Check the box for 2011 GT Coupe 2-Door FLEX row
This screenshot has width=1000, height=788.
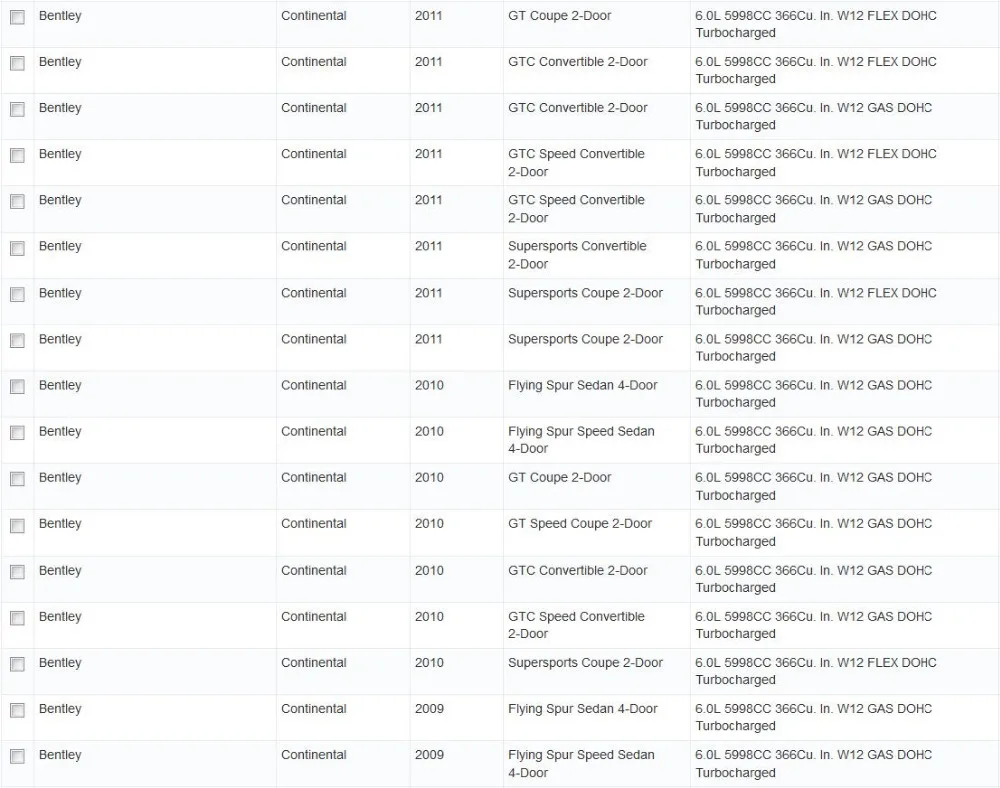pos(17,17)
